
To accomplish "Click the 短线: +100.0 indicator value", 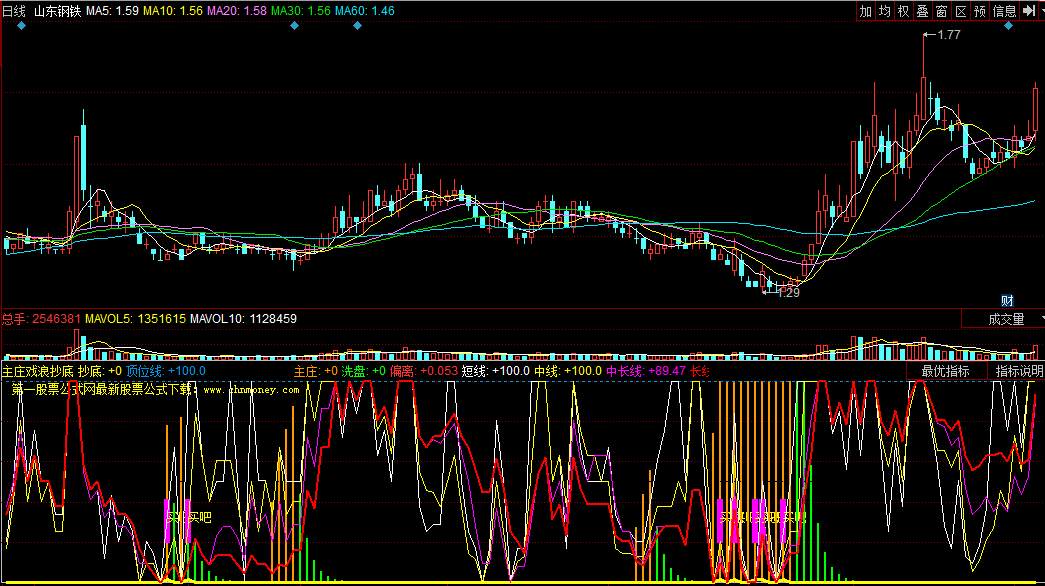I will pyautogui.click(x=496, y=371).
